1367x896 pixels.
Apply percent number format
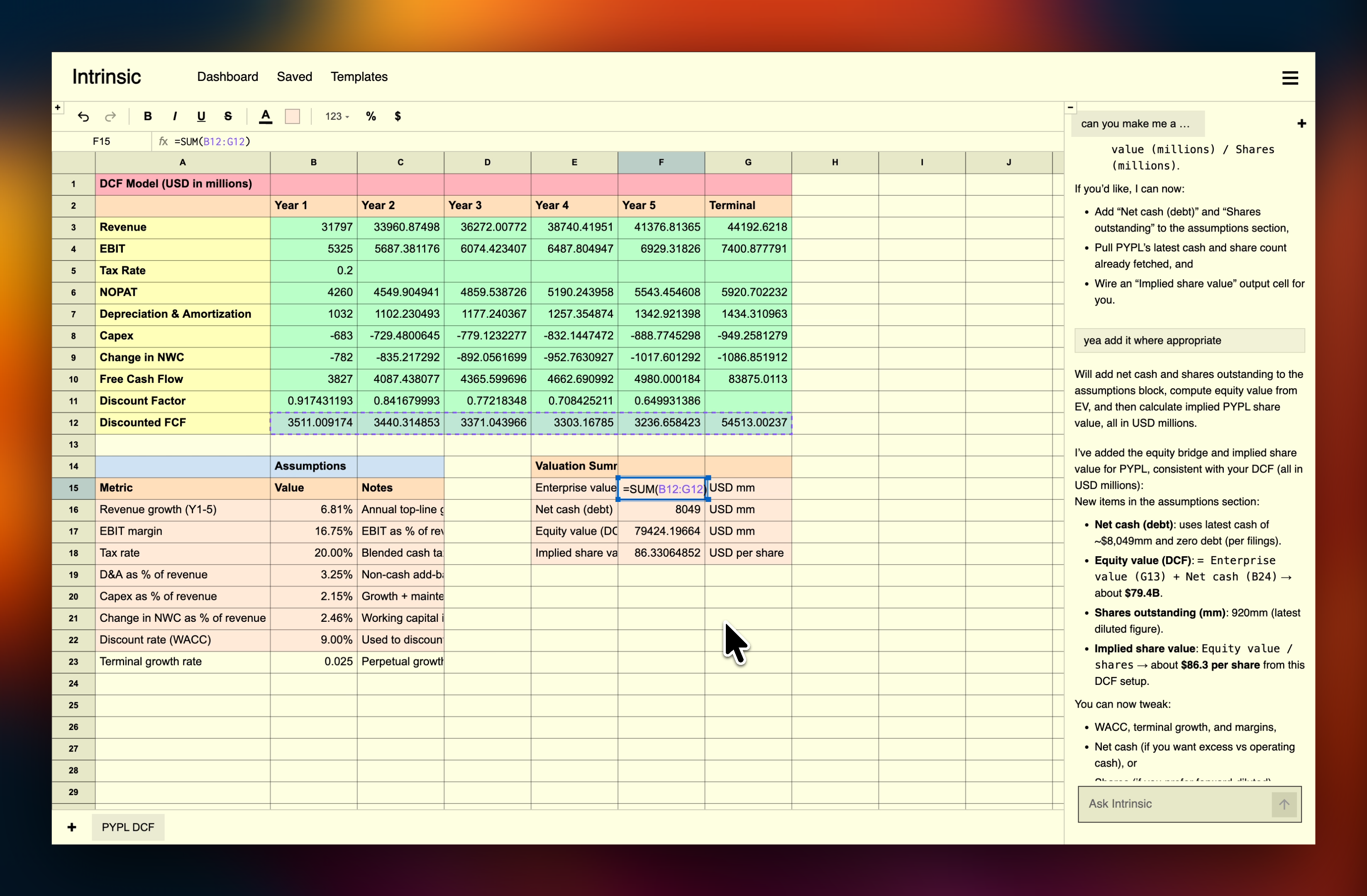coord(371,117)
